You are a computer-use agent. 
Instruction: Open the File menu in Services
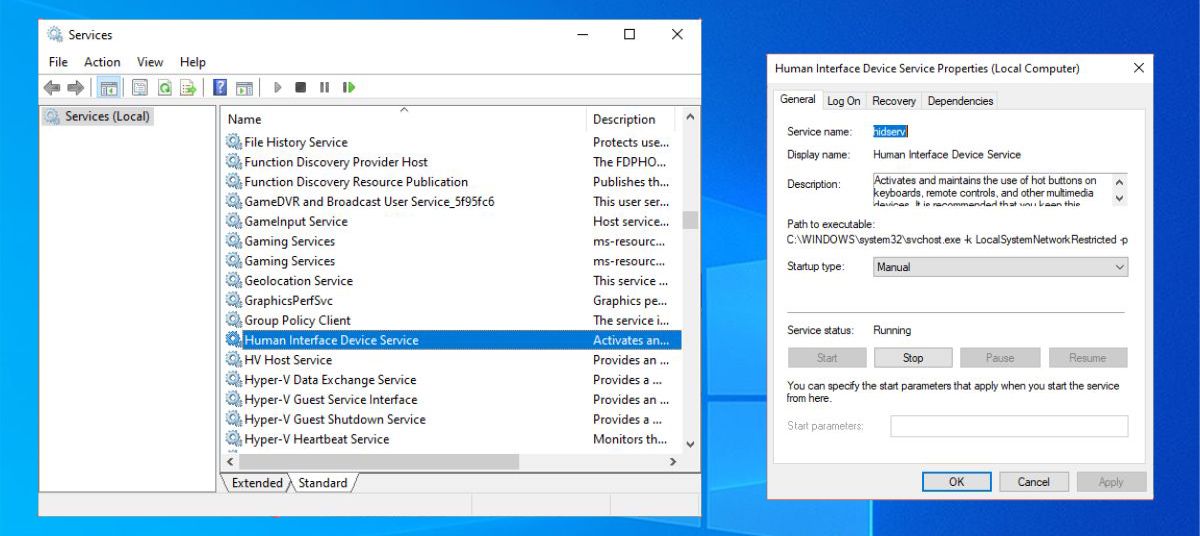coord(58,62)
